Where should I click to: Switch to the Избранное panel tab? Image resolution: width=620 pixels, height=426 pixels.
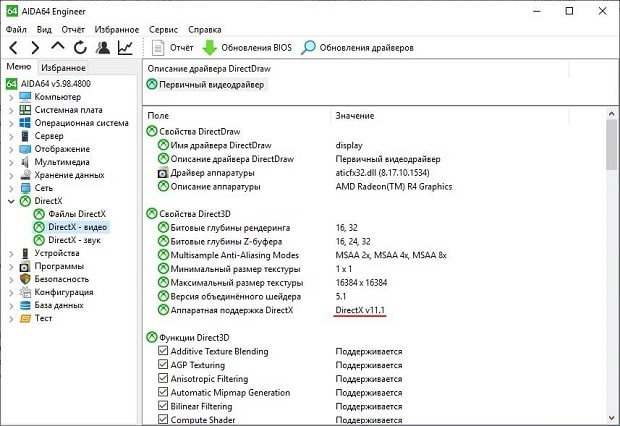pyautogui.click(x=63, y=68)
